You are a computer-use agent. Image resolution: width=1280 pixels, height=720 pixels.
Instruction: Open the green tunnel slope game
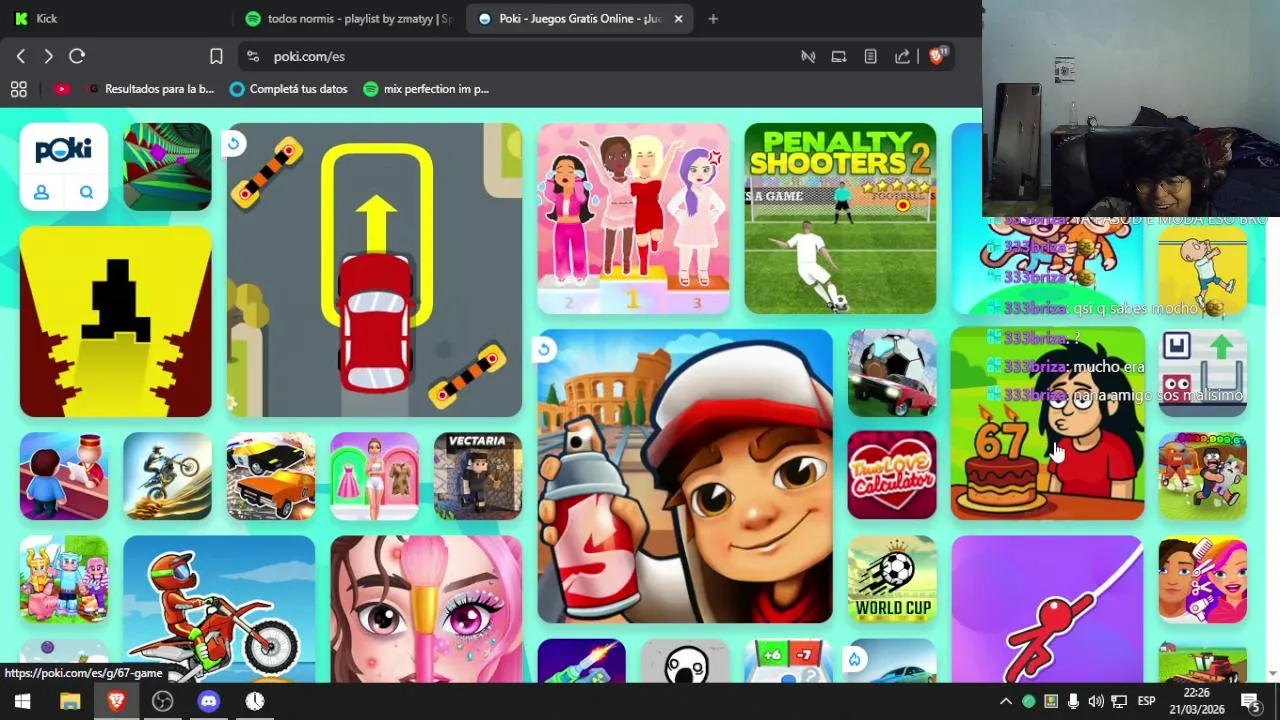(x=167, y=167)
